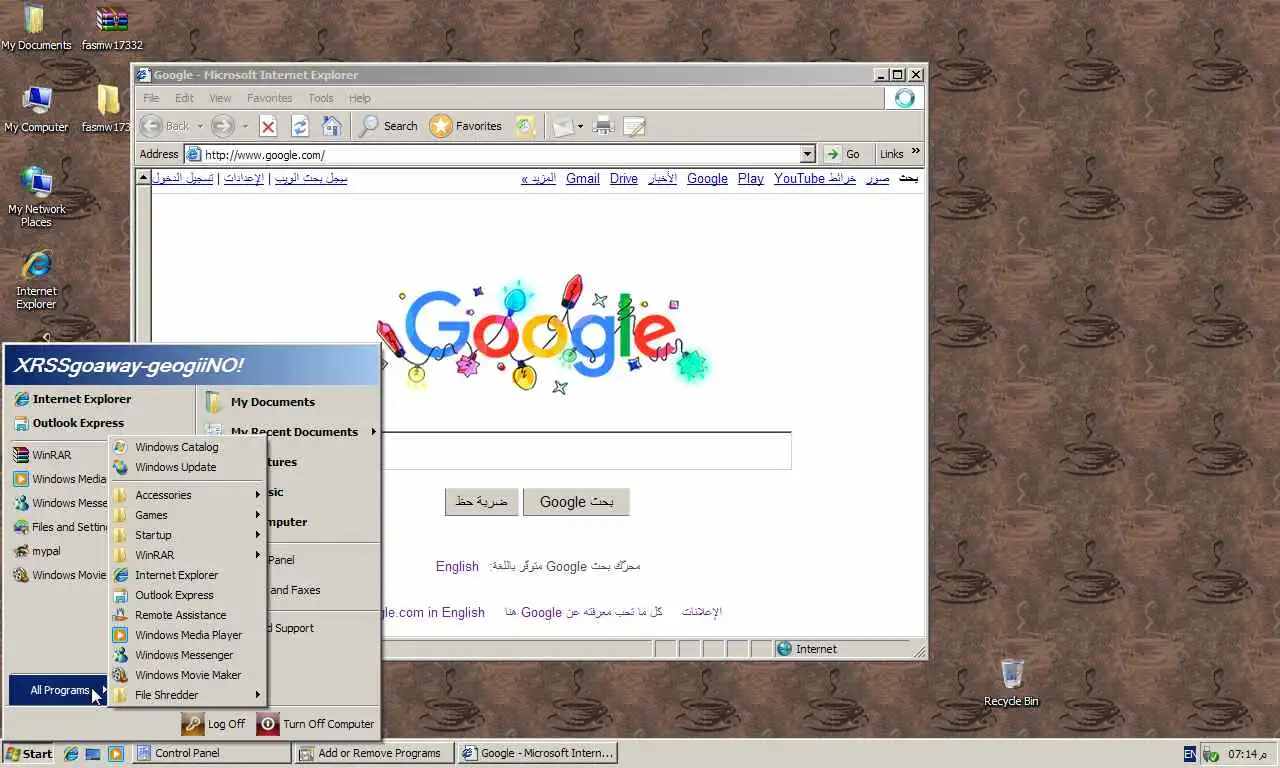Screen dimensions: 1280x768
Task: Open the View menu in Internet Explorer
Action: tap(220, 98)
